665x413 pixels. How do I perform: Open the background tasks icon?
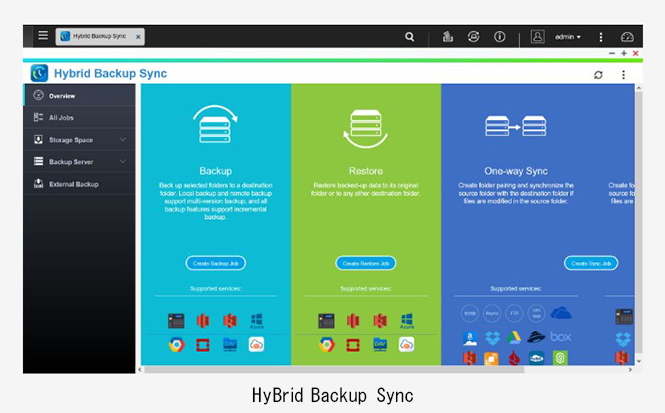[x=448, y=37]
